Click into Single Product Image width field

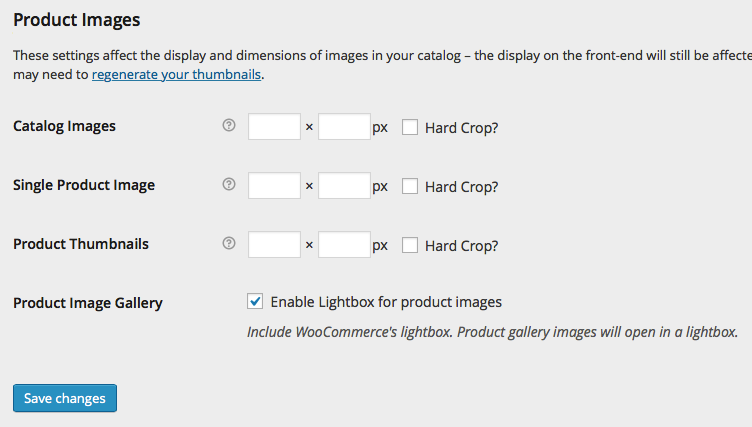(274, 186)
